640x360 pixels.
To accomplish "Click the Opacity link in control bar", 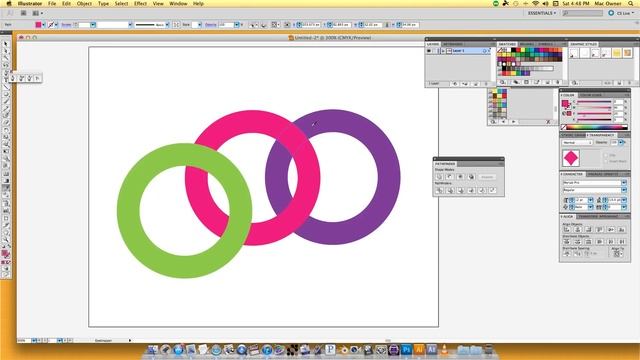I will pyautogui.click(x=211, y=25).
